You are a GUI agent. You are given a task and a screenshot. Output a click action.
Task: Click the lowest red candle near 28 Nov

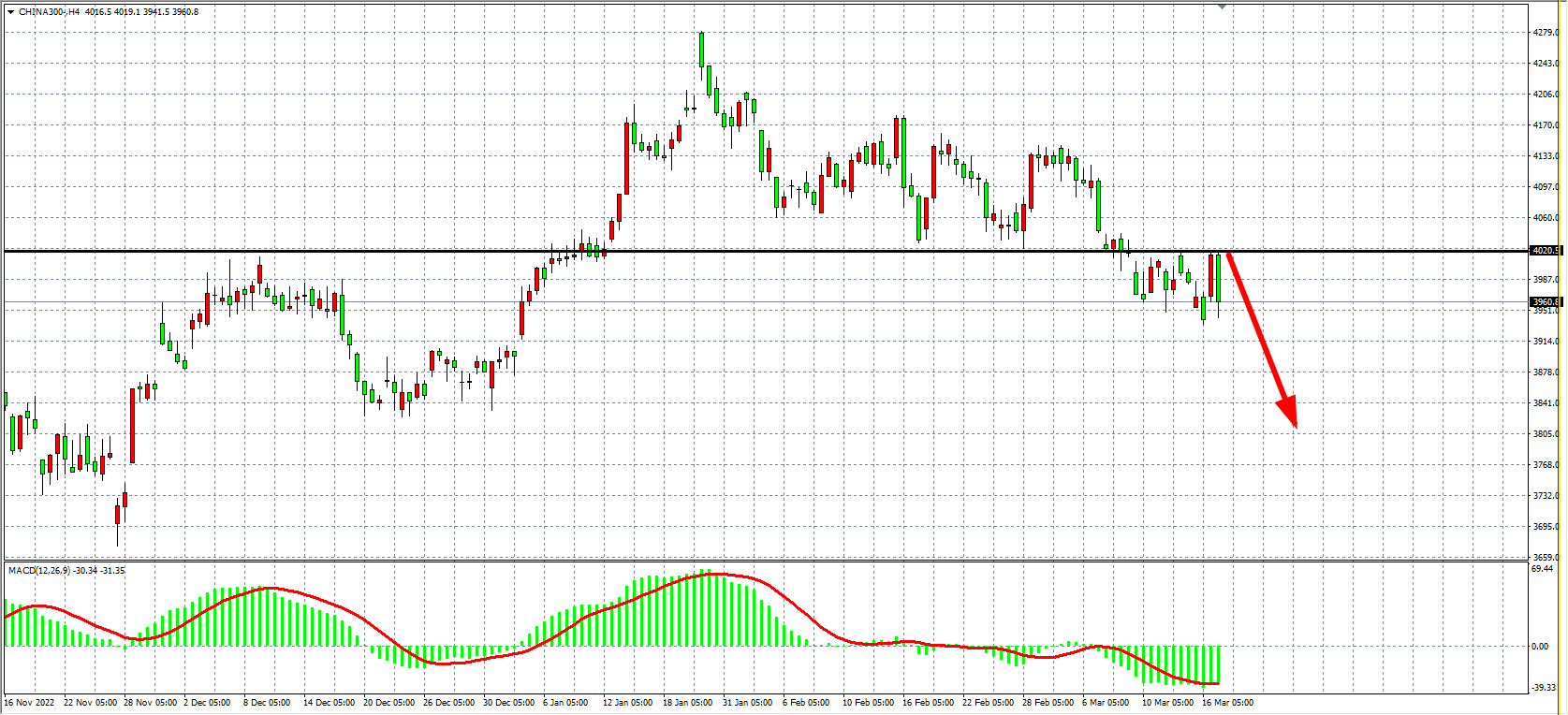(118, 515)
